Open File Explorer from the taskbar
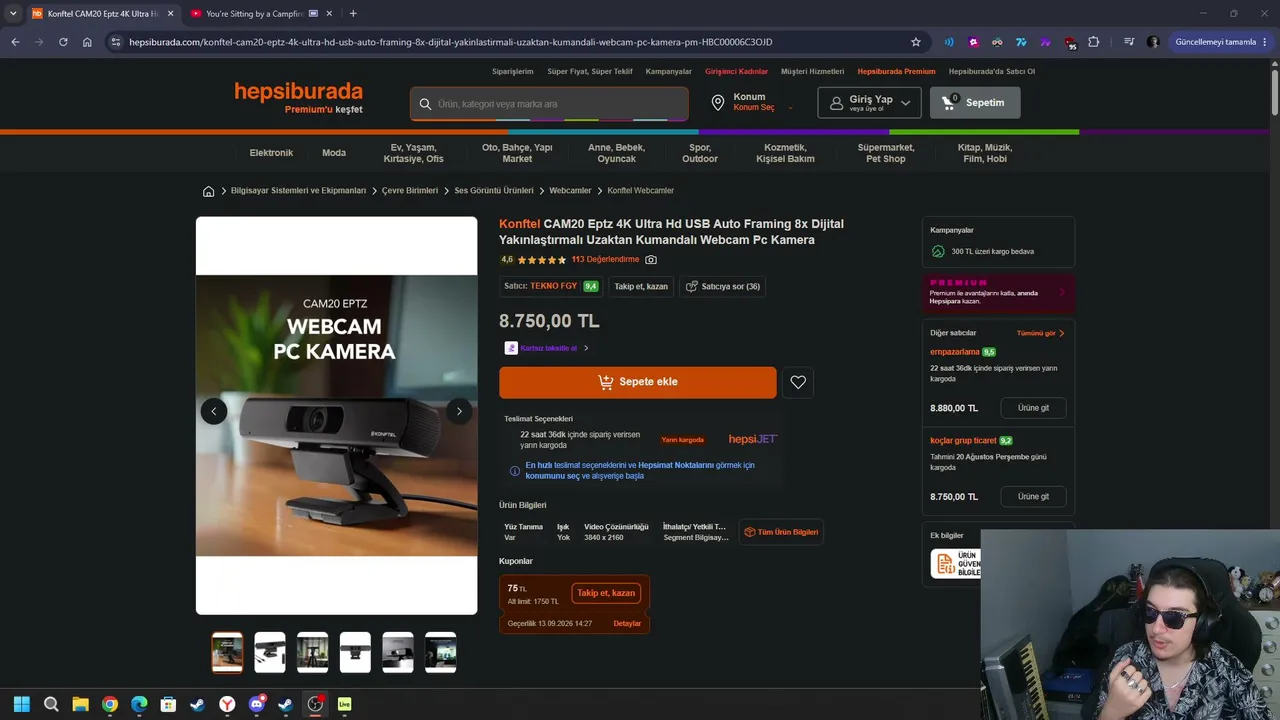This screenshot has width=1280, height=720. pyautogui.click(x=80, y=704)
